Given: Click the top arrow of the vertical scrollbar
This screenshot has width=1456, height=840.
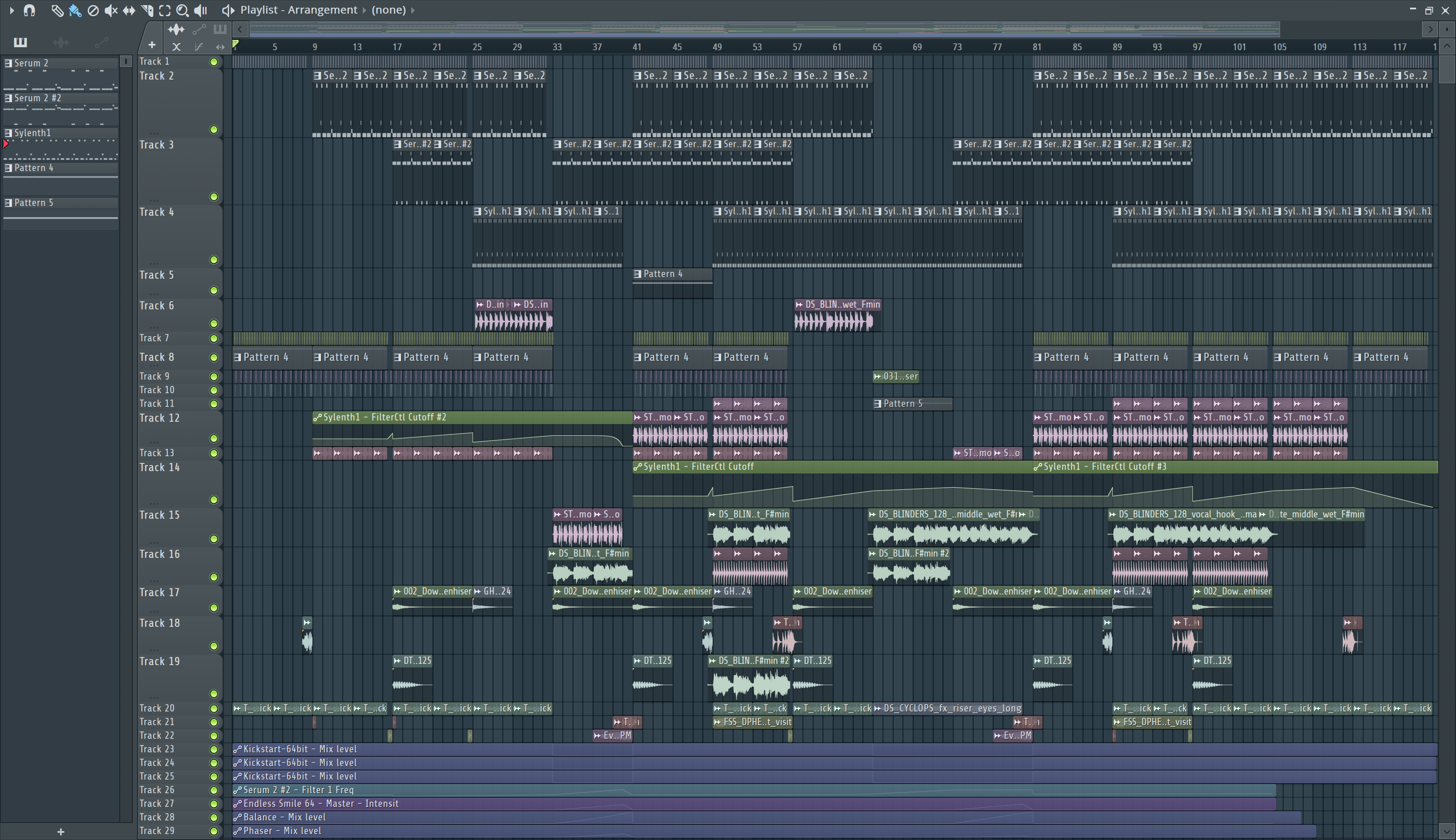Looking at the screenshot, I should tap(1447, 46).
